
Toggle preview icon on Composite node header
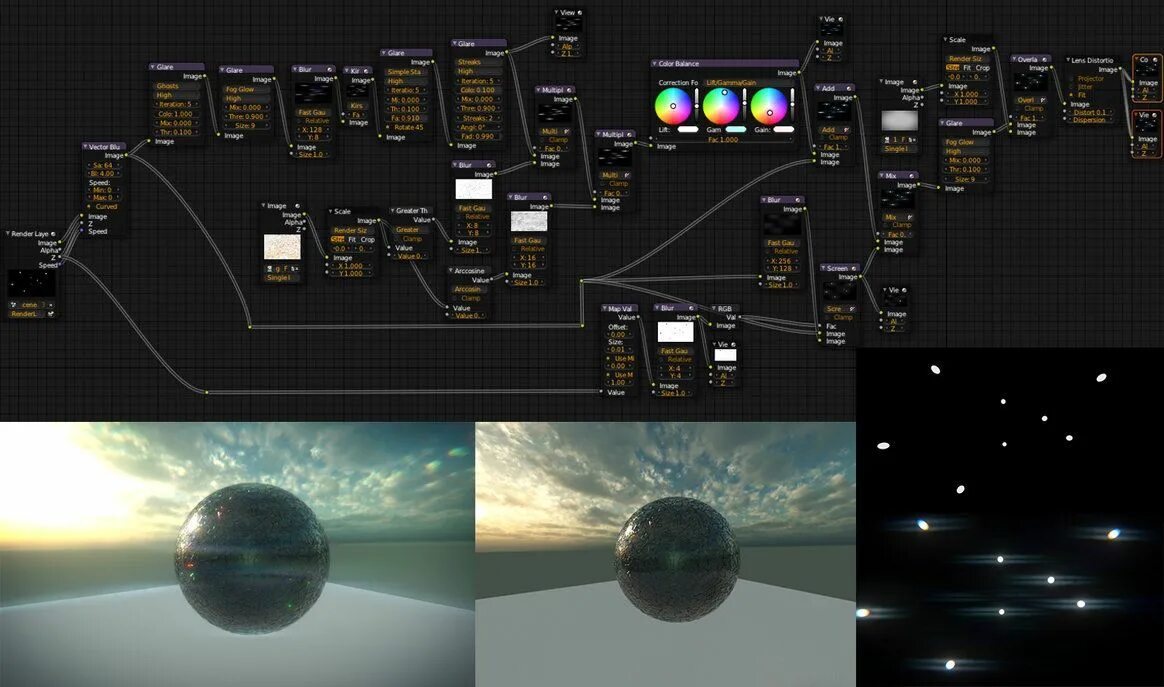pyautogui.click(x=1154, y=59)
